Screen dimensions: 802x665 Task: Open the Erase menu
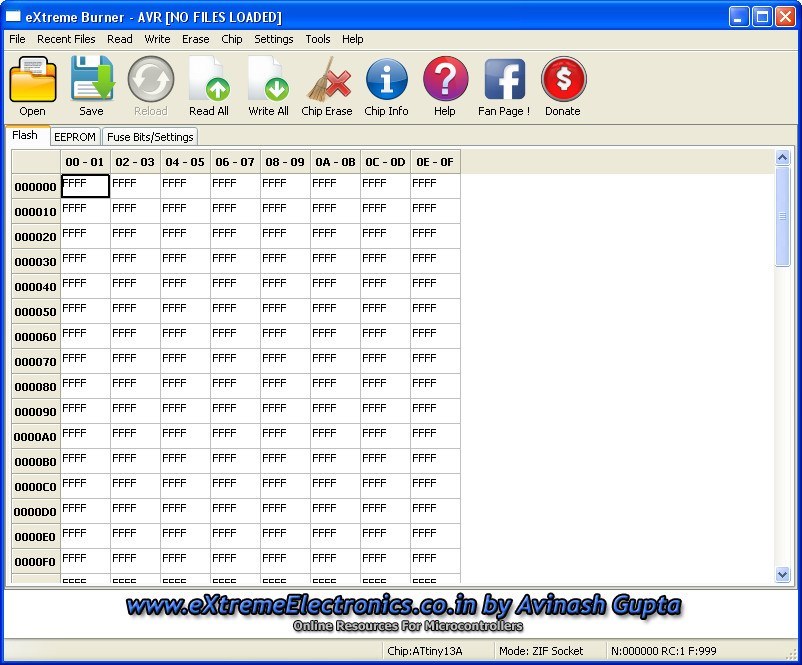click(195, 39)
